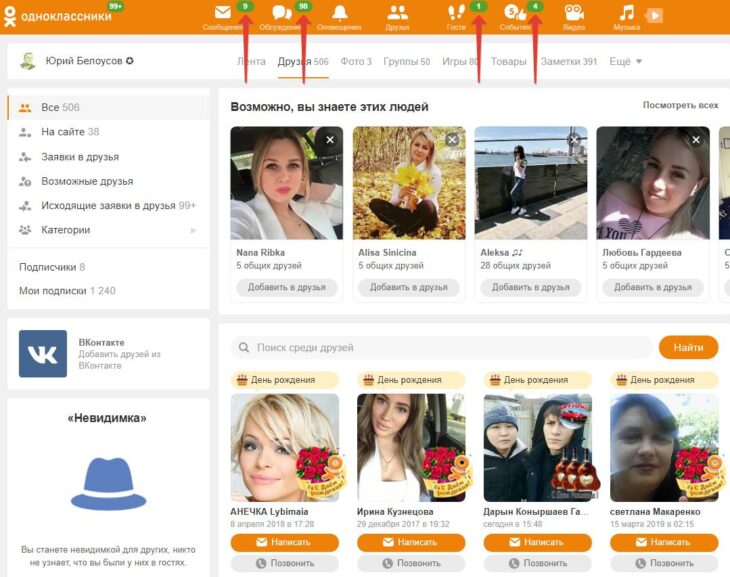The width and height of the screenshot is (730, 577).
Task: Open светлана Макаренко name link
Action: click(655, 511)
